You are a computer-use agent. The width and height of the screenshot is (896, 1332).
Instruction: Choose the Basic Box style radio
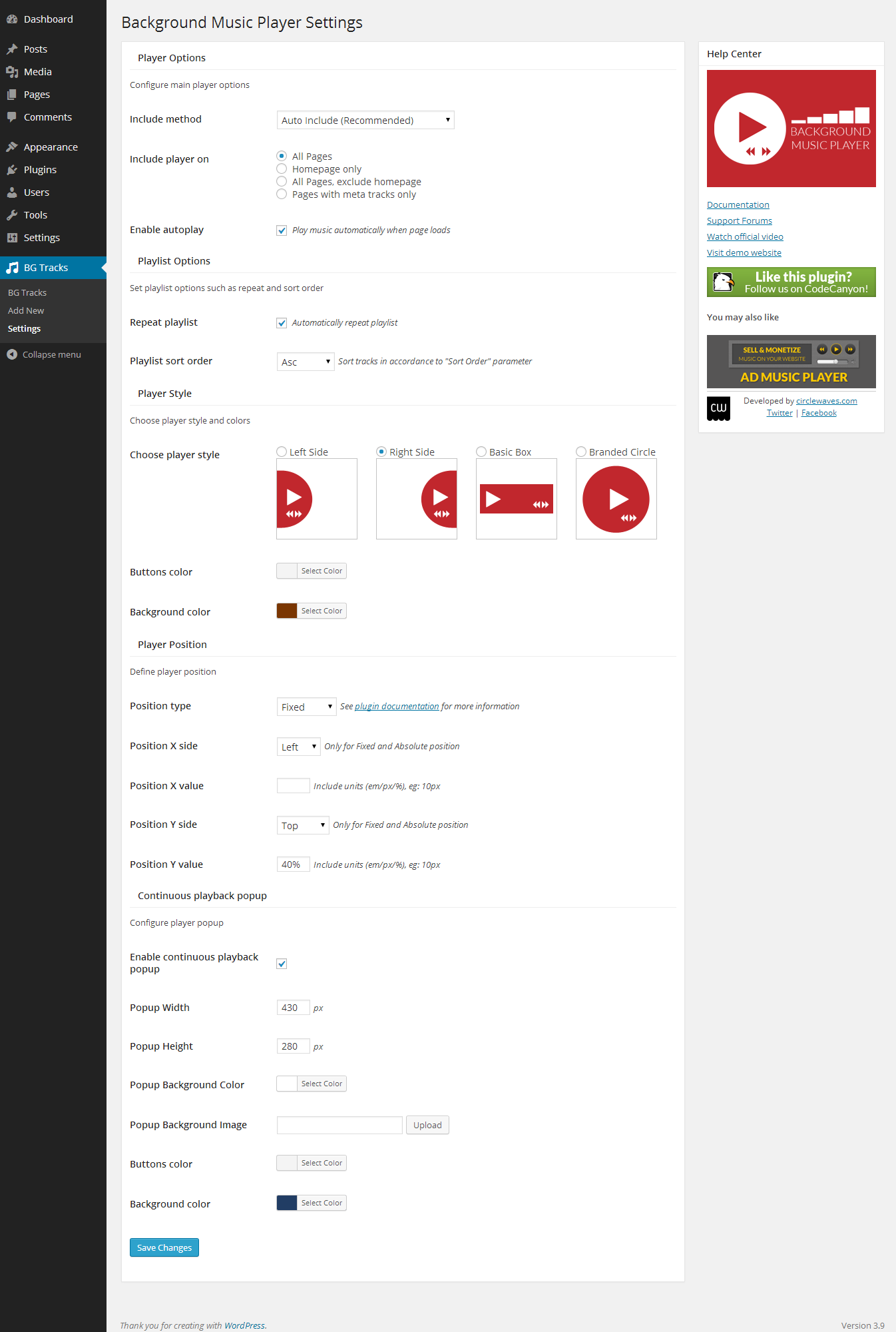click(481, 452)
